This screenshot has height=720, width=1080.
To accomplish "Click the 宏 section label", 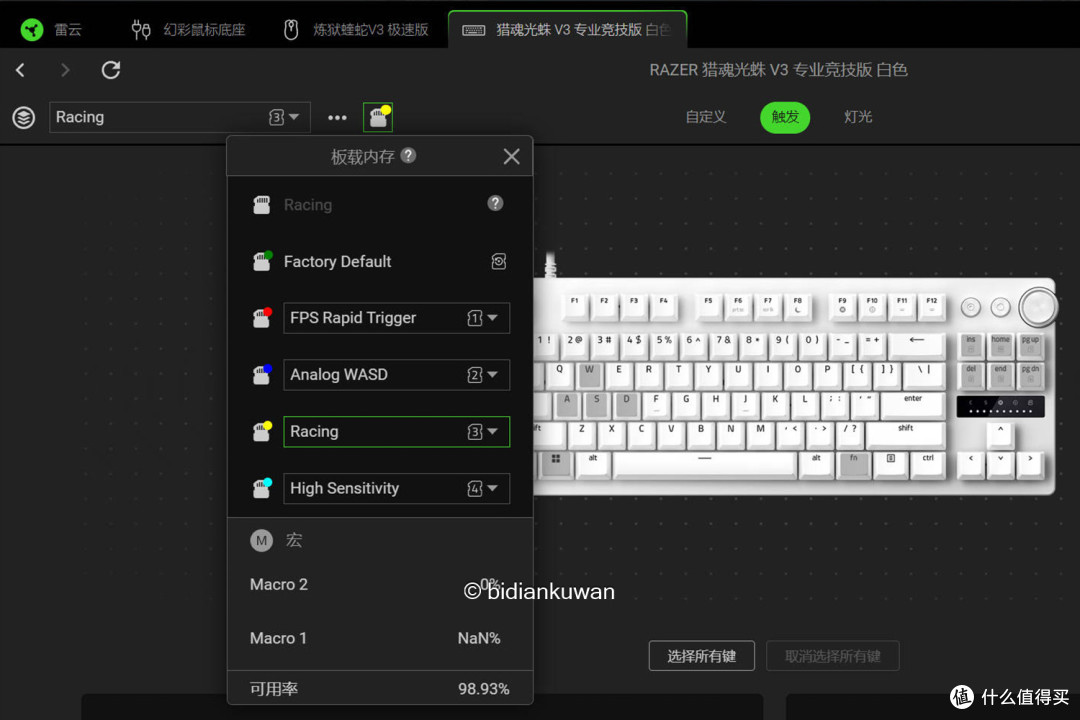I will pos(294,540).
